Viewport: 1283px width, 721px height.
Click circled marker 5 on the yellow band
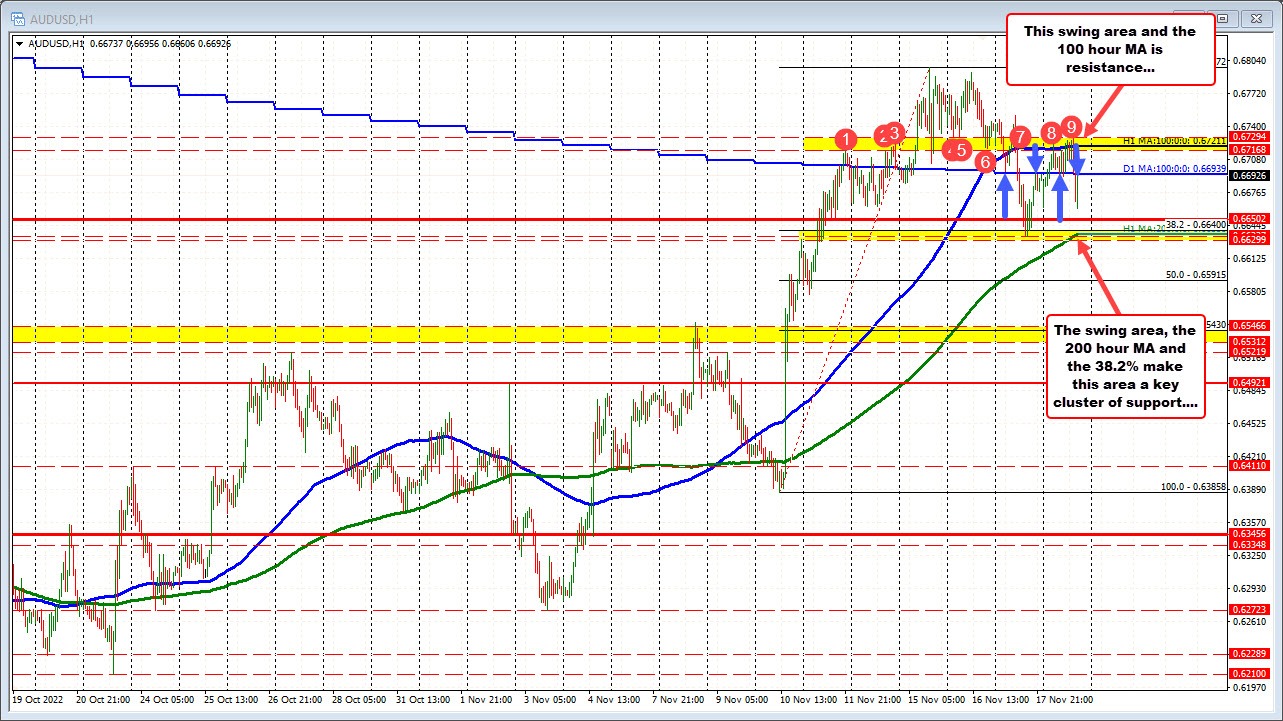(x=959, y=150)
